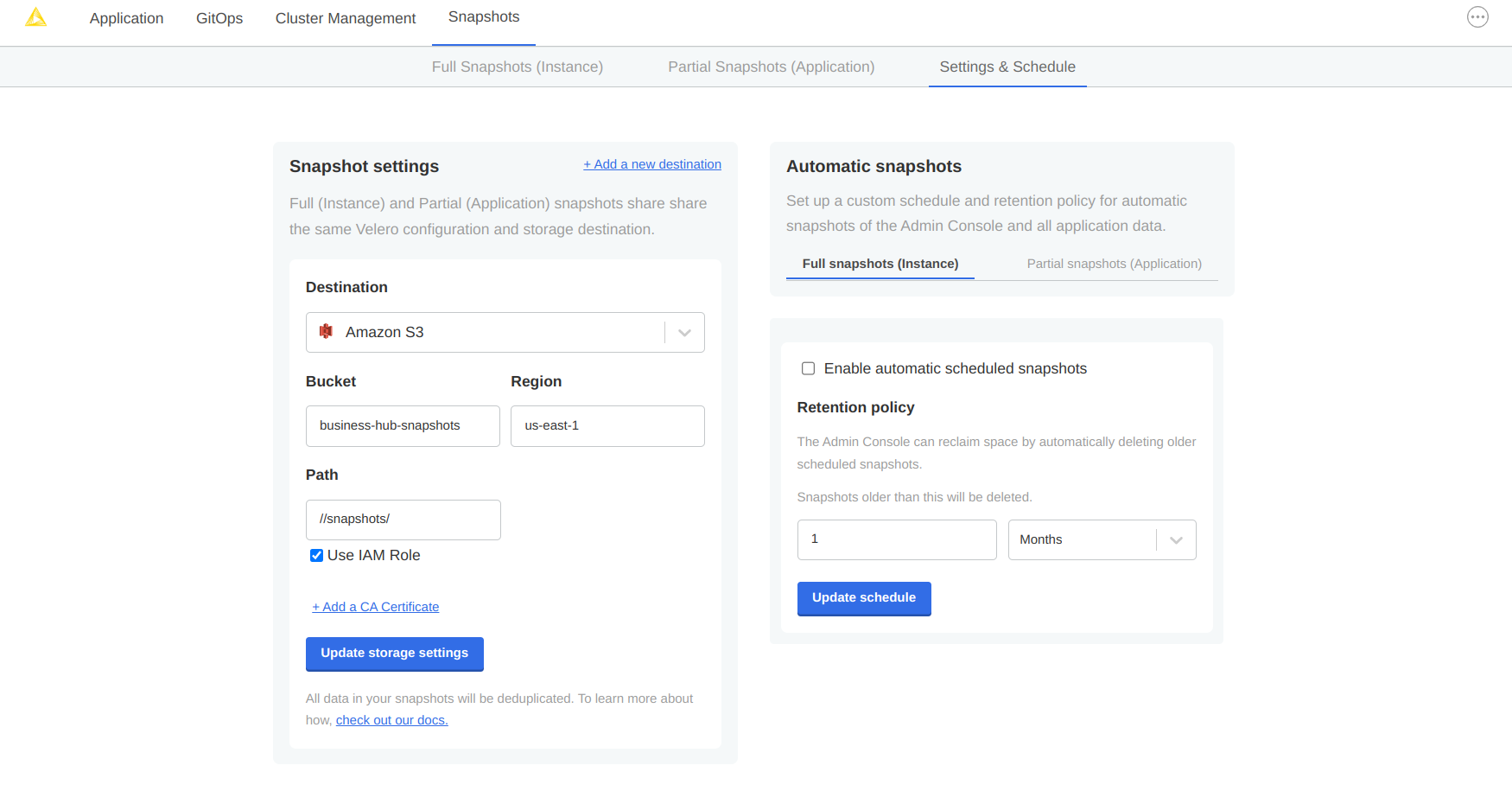
Task: Enable automatic scheduled snapshots
Action: (808, 368)
